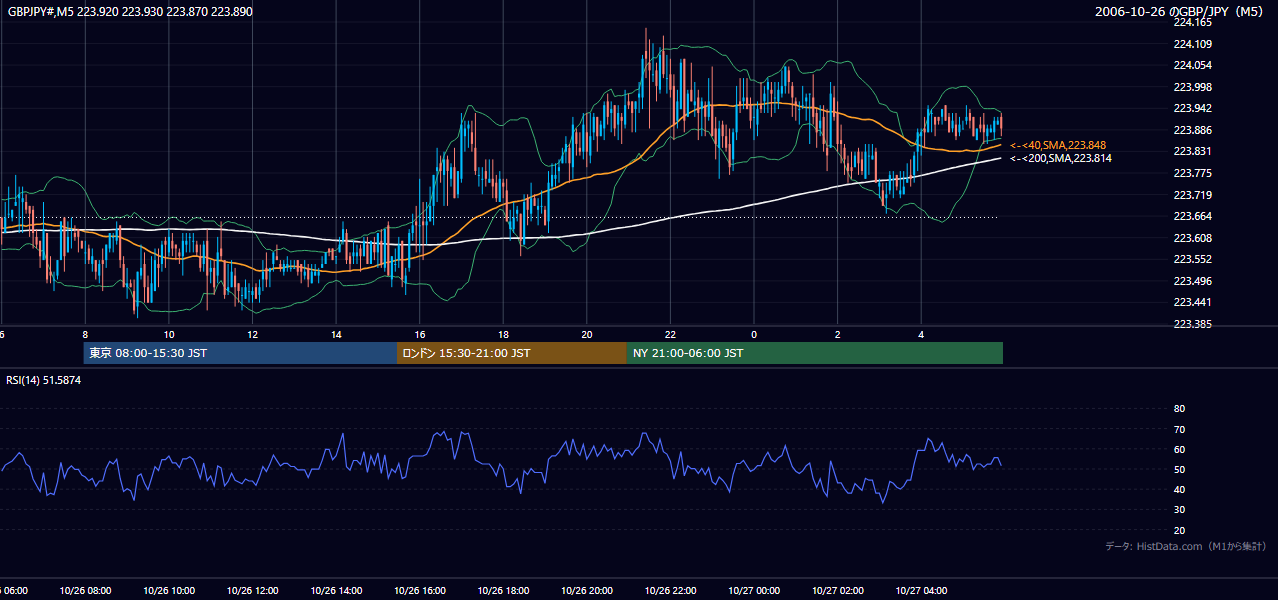Click RSI axis level 40
Screen dimensions: 1278x600
(1179, 489)
